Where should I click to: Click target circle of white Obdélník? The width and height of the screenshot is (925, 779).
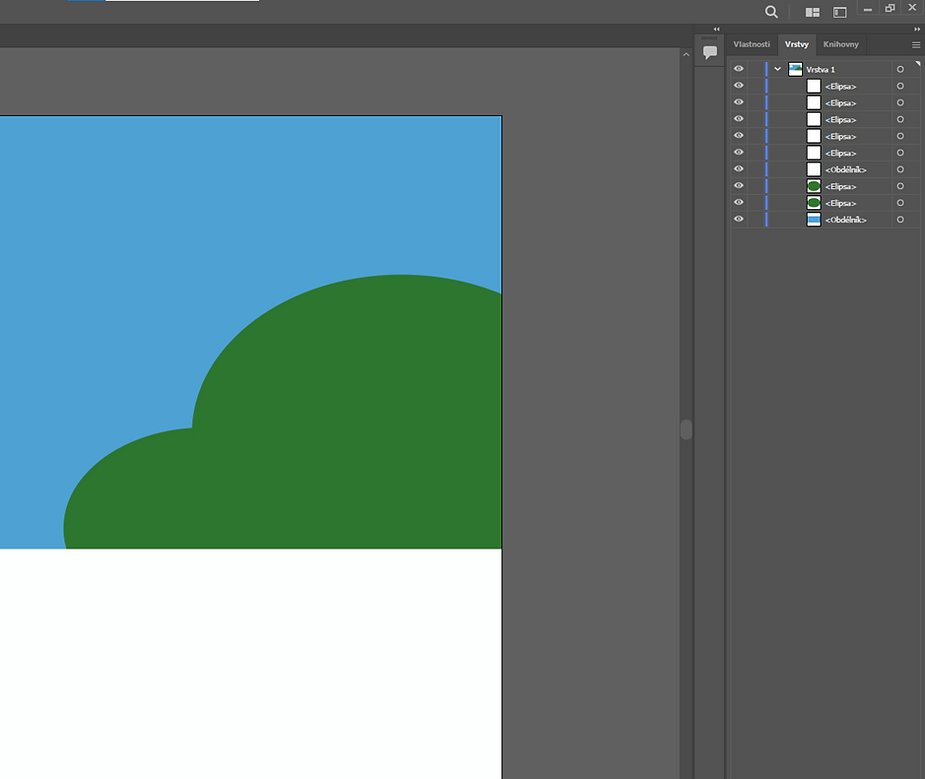900,170
